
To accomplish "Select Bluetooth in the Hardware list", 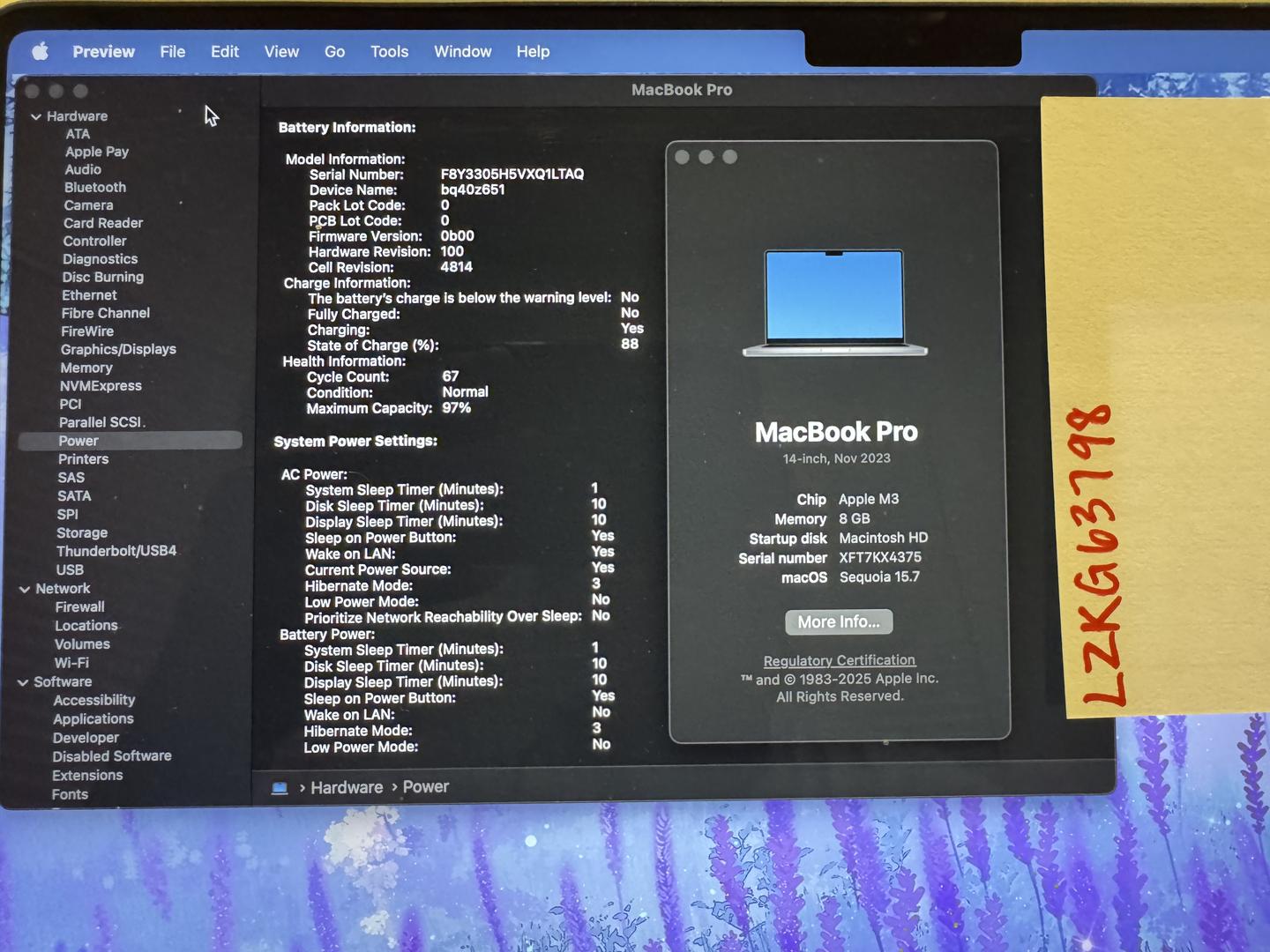I will pyautogui.click(x=94, y=188).
